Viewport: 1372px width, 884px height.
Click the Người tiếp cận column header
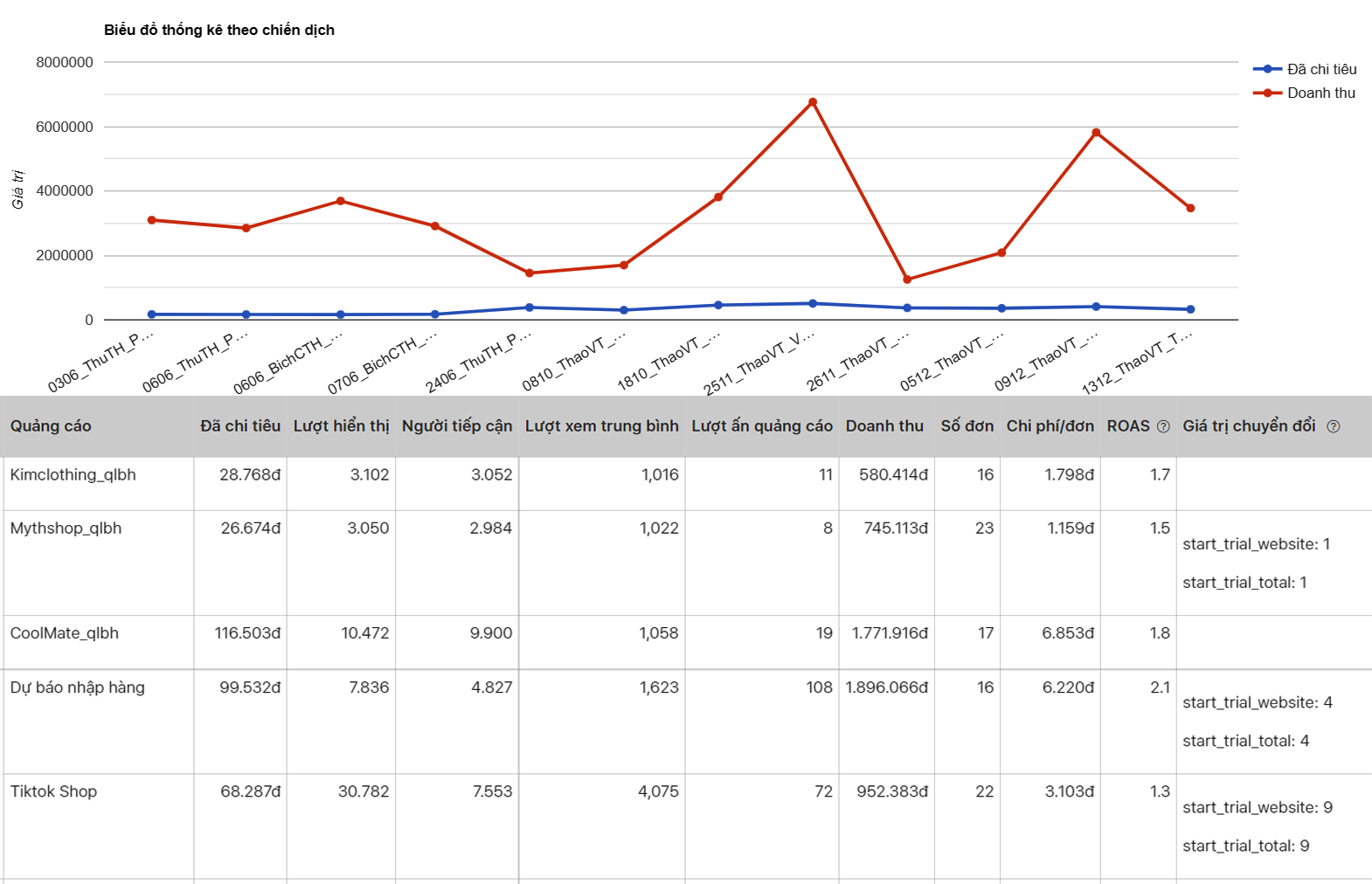pos(456,426)
